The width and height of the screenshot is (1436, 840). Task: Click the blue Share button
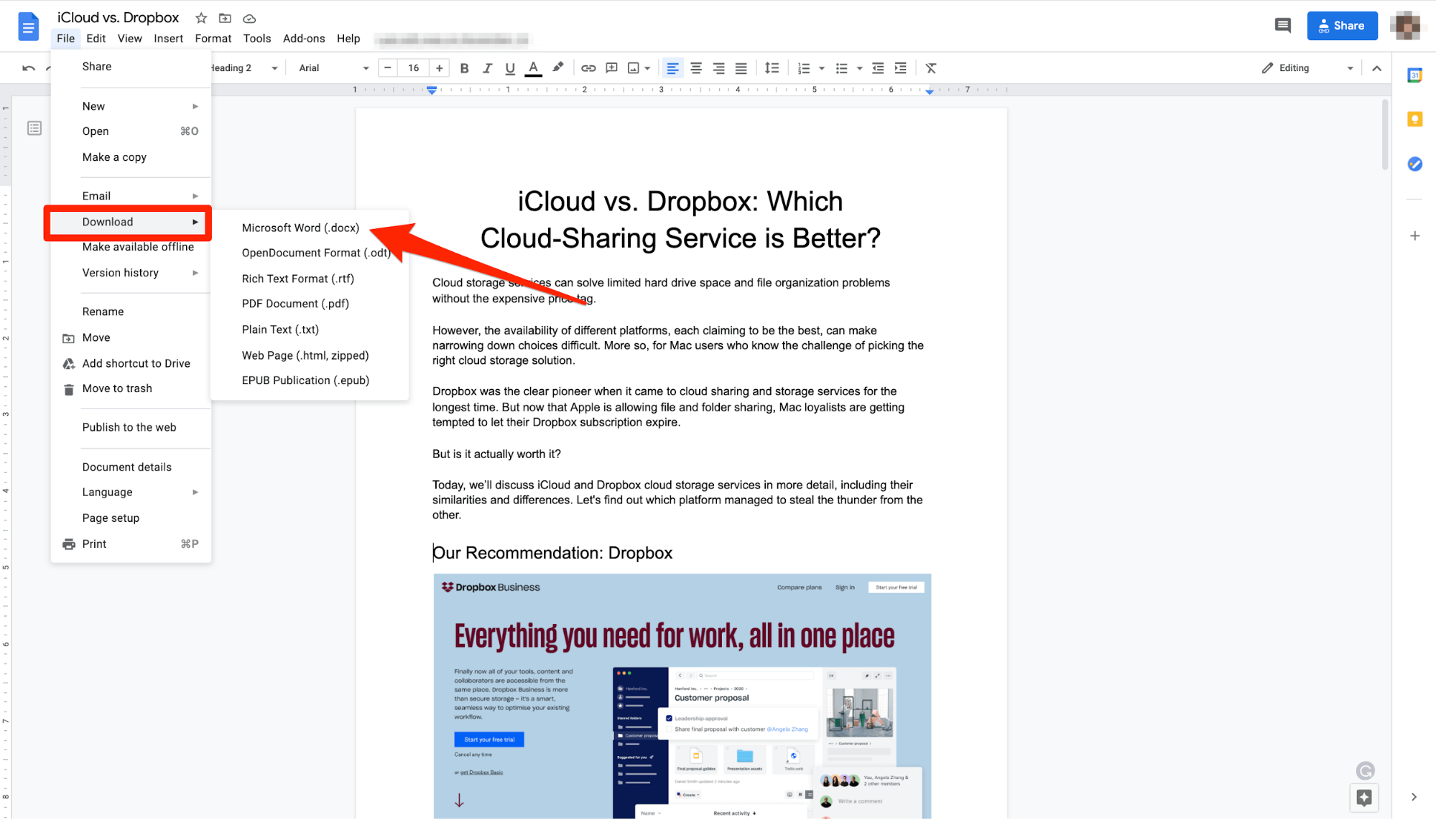pyautogui.click(x=1342, y=25)
